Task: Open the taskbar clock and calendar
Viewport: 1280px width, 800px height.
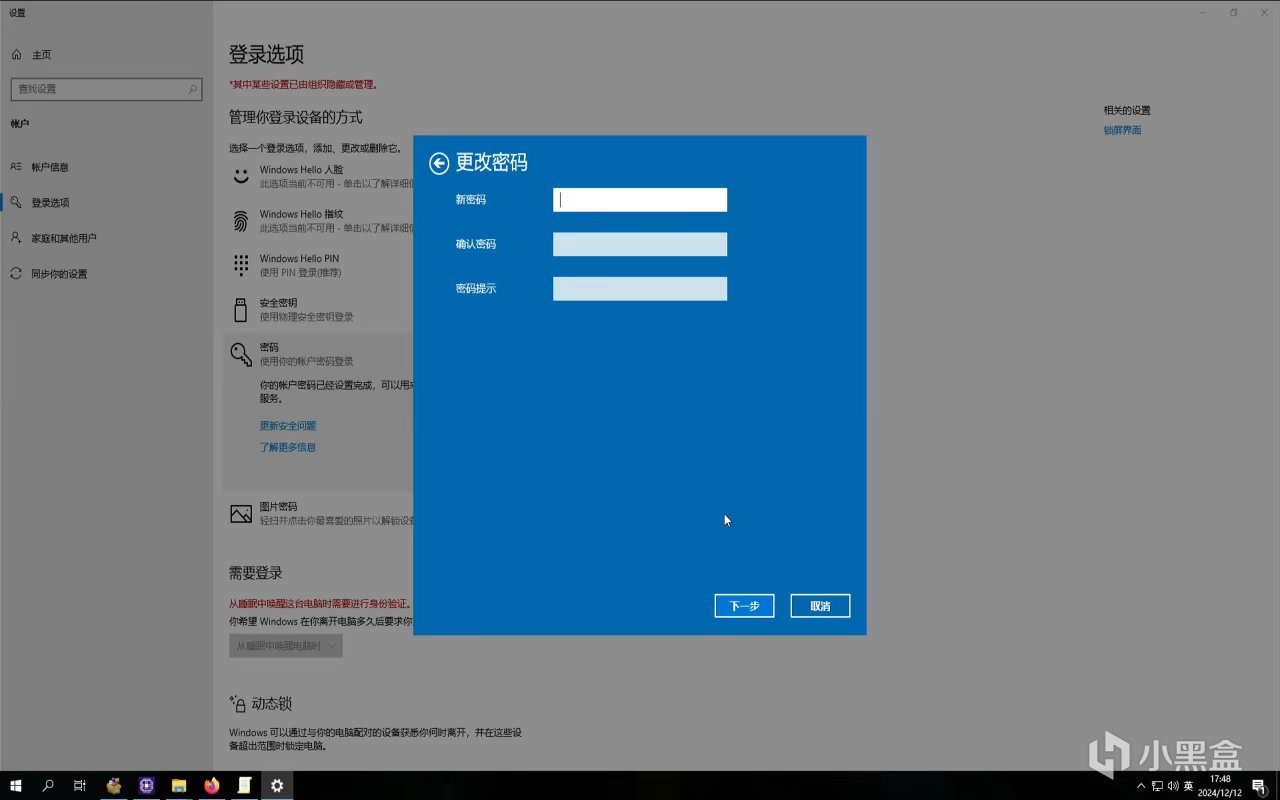Action: point(1220,786)
